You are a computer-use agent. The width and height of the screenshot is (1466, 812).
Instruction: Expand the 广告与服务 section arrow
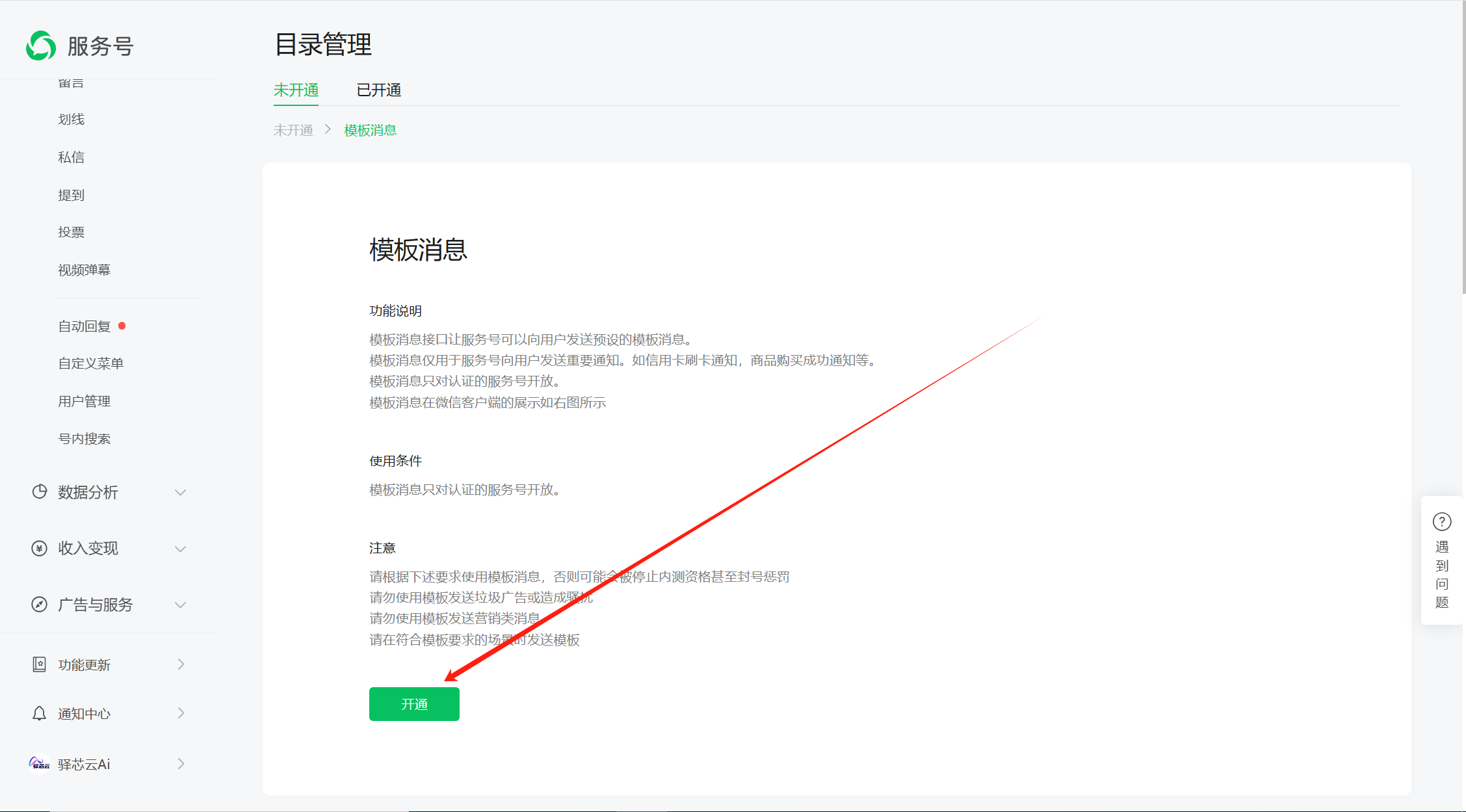[181, 605]
